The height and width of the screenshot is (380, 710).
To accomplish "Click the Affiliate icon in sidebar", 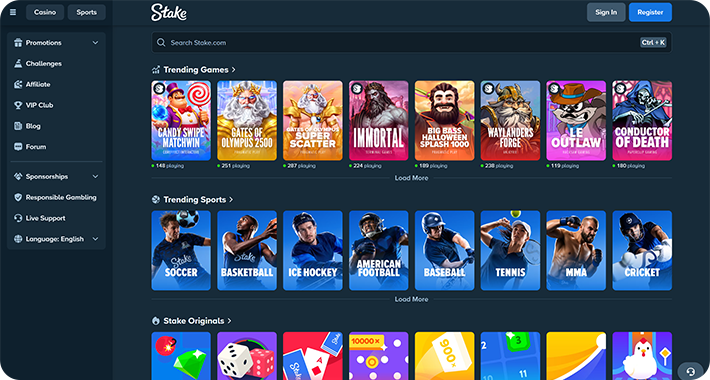I will click(18, 84).
